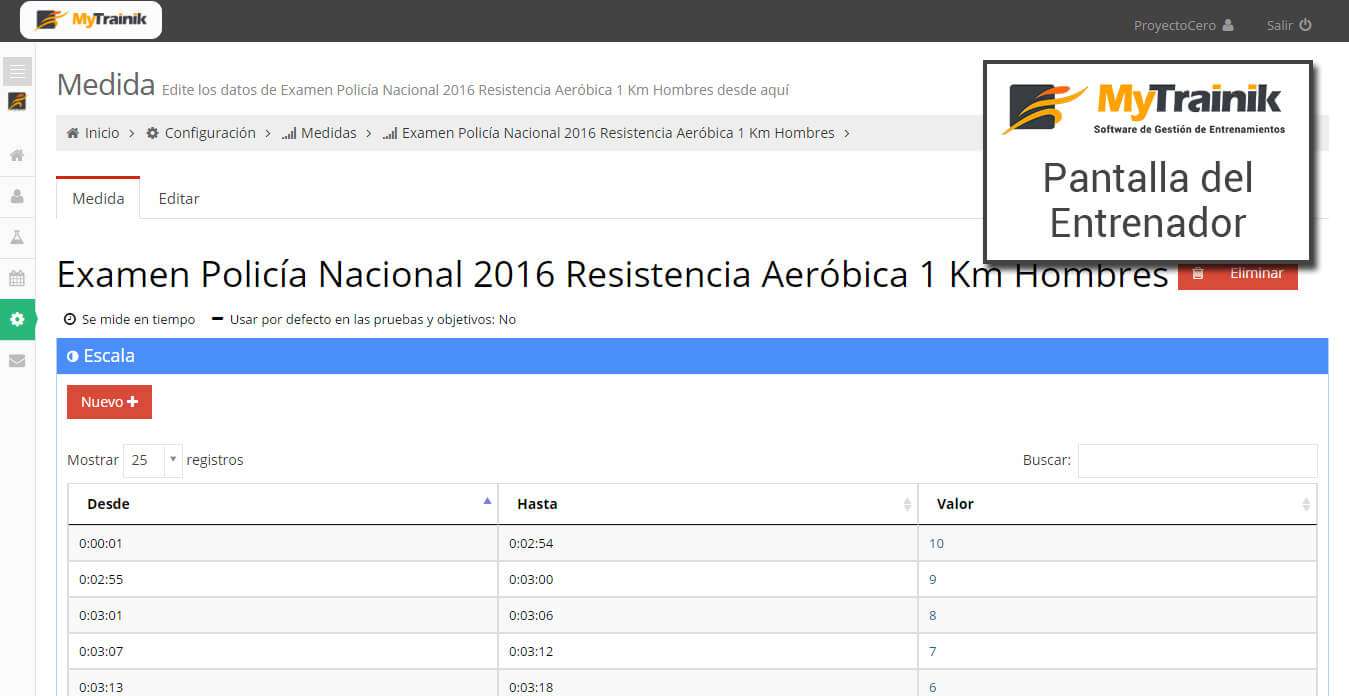This screenshot has height=696, width=1349.
Task: Open the calendar icon in sidebar
Action: pyautogui.click(x=17, y=279)
